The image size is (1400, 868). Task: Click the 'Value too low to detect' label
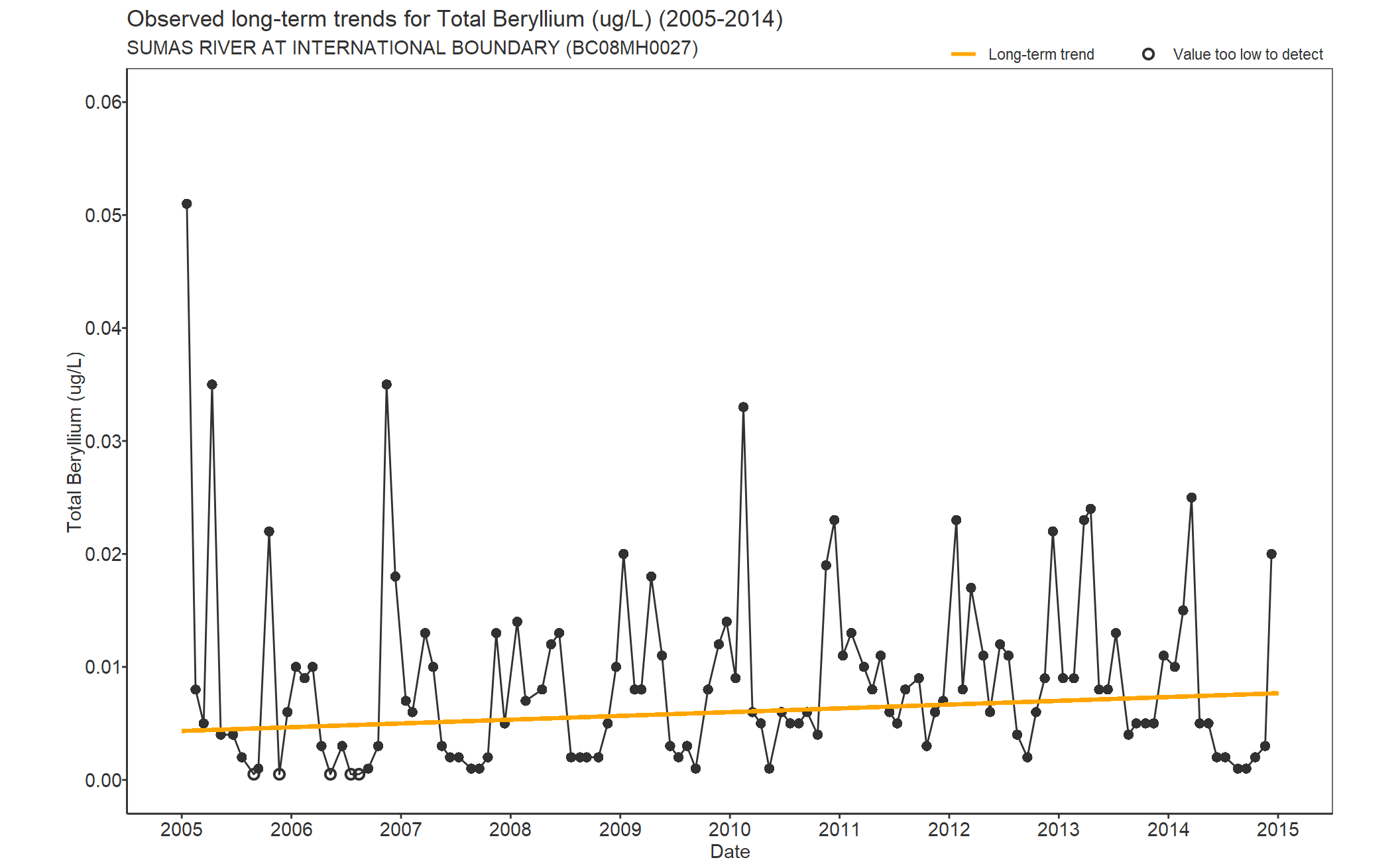click(x=1248, y=54)
